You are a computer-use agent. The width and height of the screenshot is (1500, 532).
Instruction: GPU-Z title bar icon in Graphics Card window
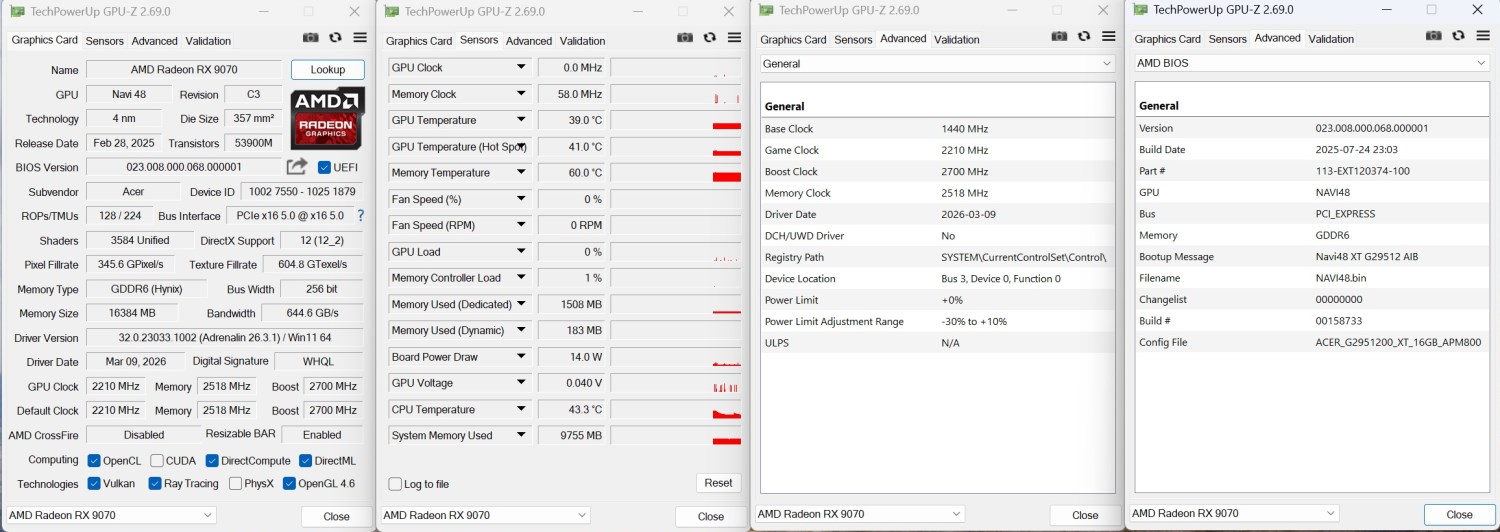click(x=17, y=12)
